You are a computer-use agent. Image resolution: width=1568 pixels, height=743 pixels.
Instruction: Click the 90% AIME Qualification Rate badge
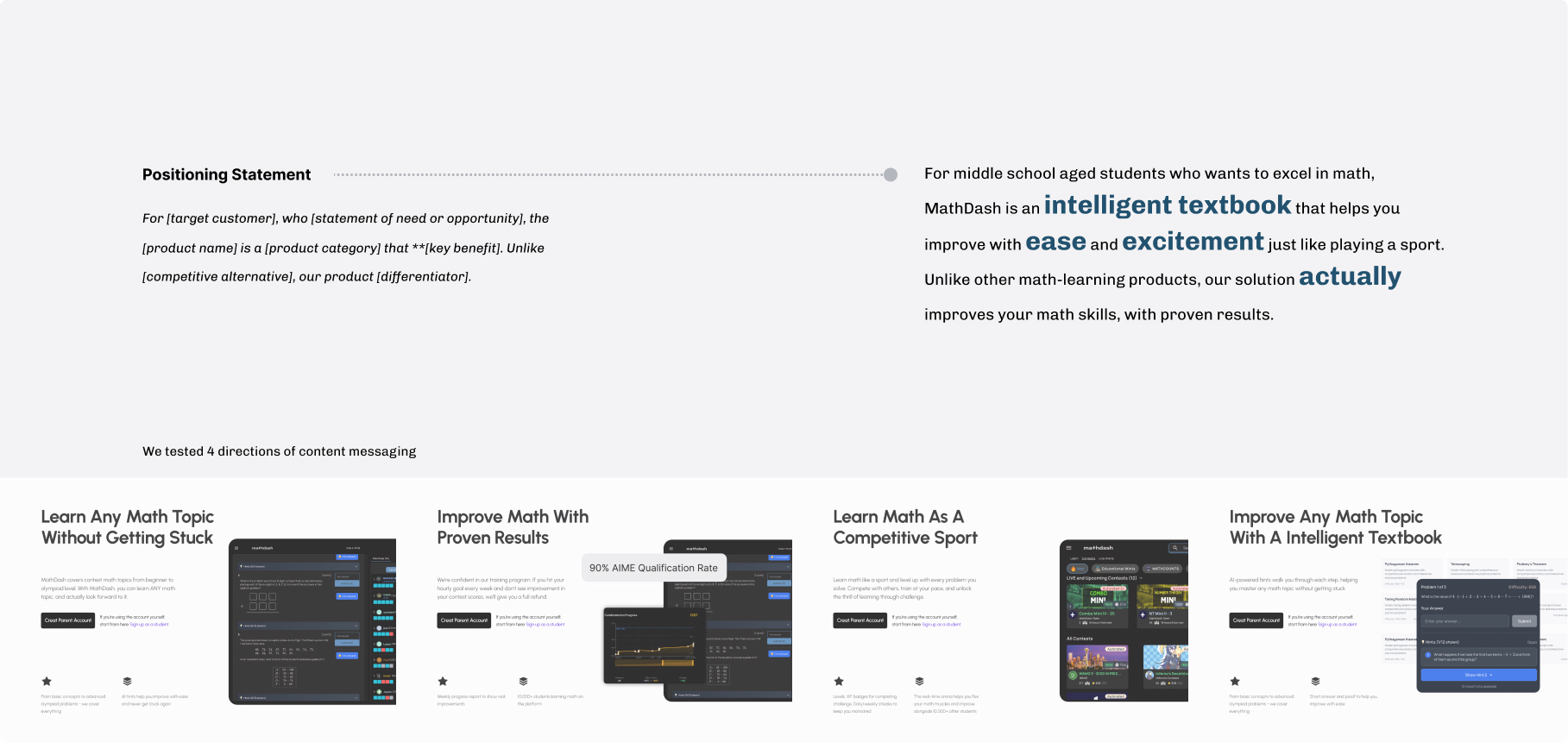coord(654,568)
